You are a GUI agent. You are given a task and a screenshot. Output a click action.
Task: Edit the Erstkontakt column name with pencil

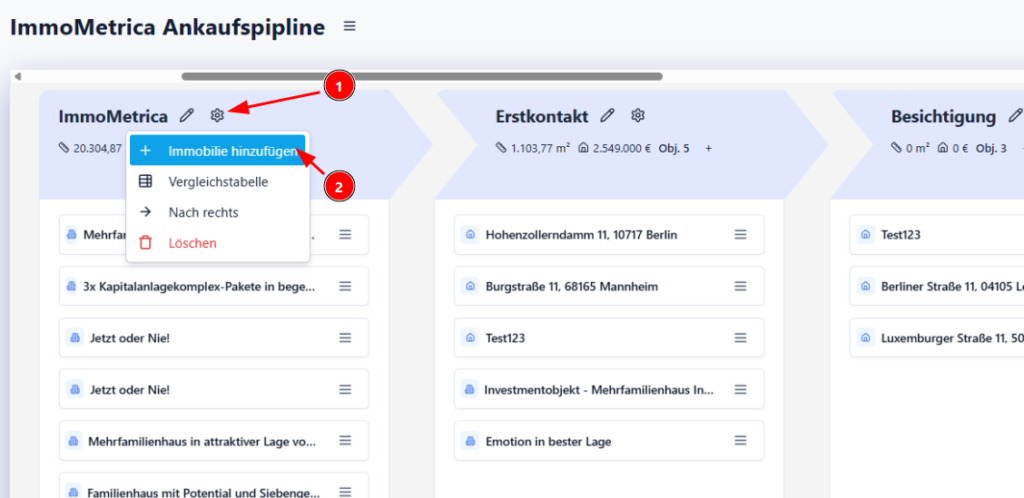pos(607,117)
